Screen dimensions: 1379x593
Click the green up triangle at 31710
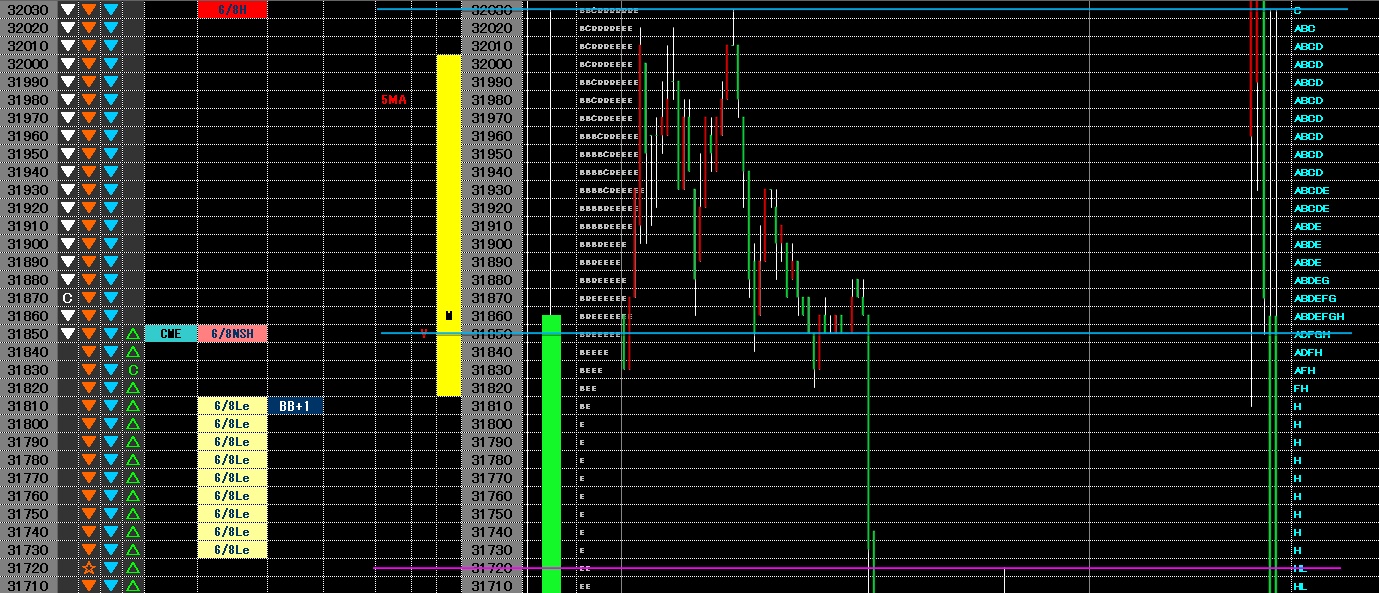click(133, 586)
